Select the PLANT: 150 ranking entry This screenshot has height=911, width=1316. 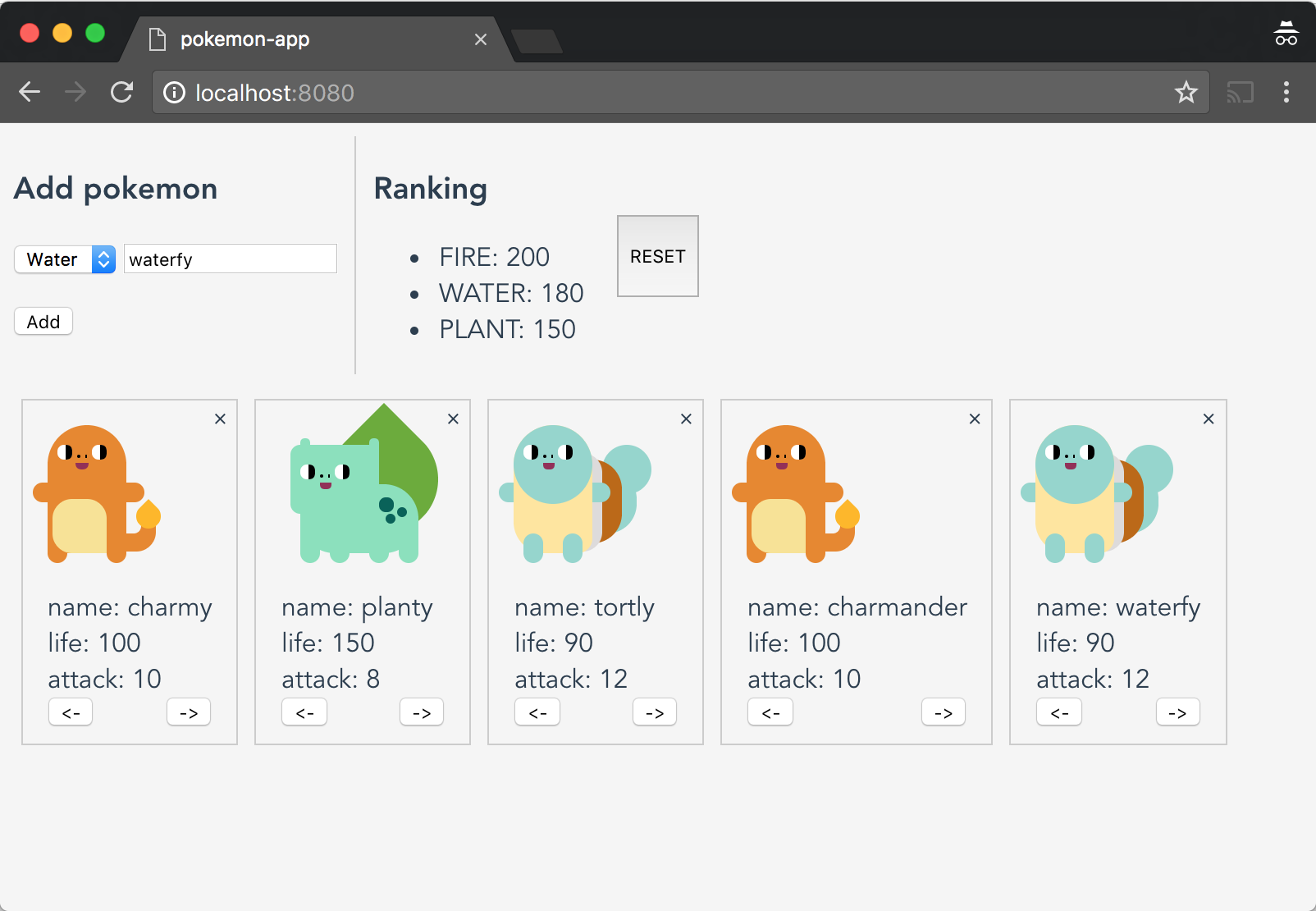tap(507, 329)
